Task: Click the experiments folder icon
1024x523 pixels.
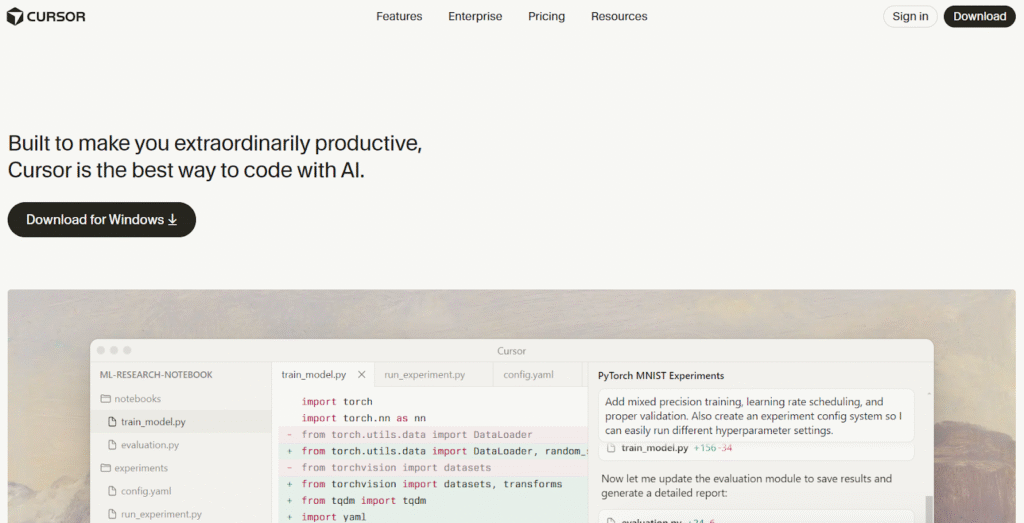Action: click(105, 468)
